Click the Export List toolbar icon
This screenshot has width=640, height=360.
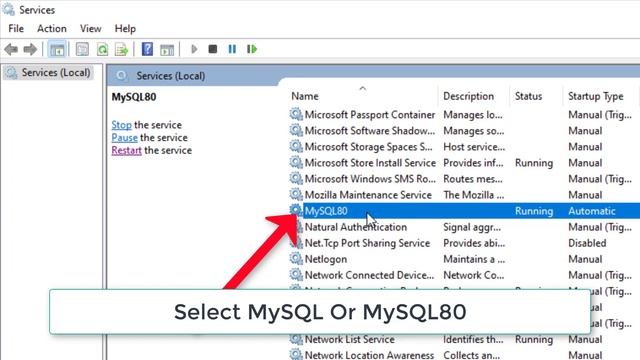(x=121, y=49)
